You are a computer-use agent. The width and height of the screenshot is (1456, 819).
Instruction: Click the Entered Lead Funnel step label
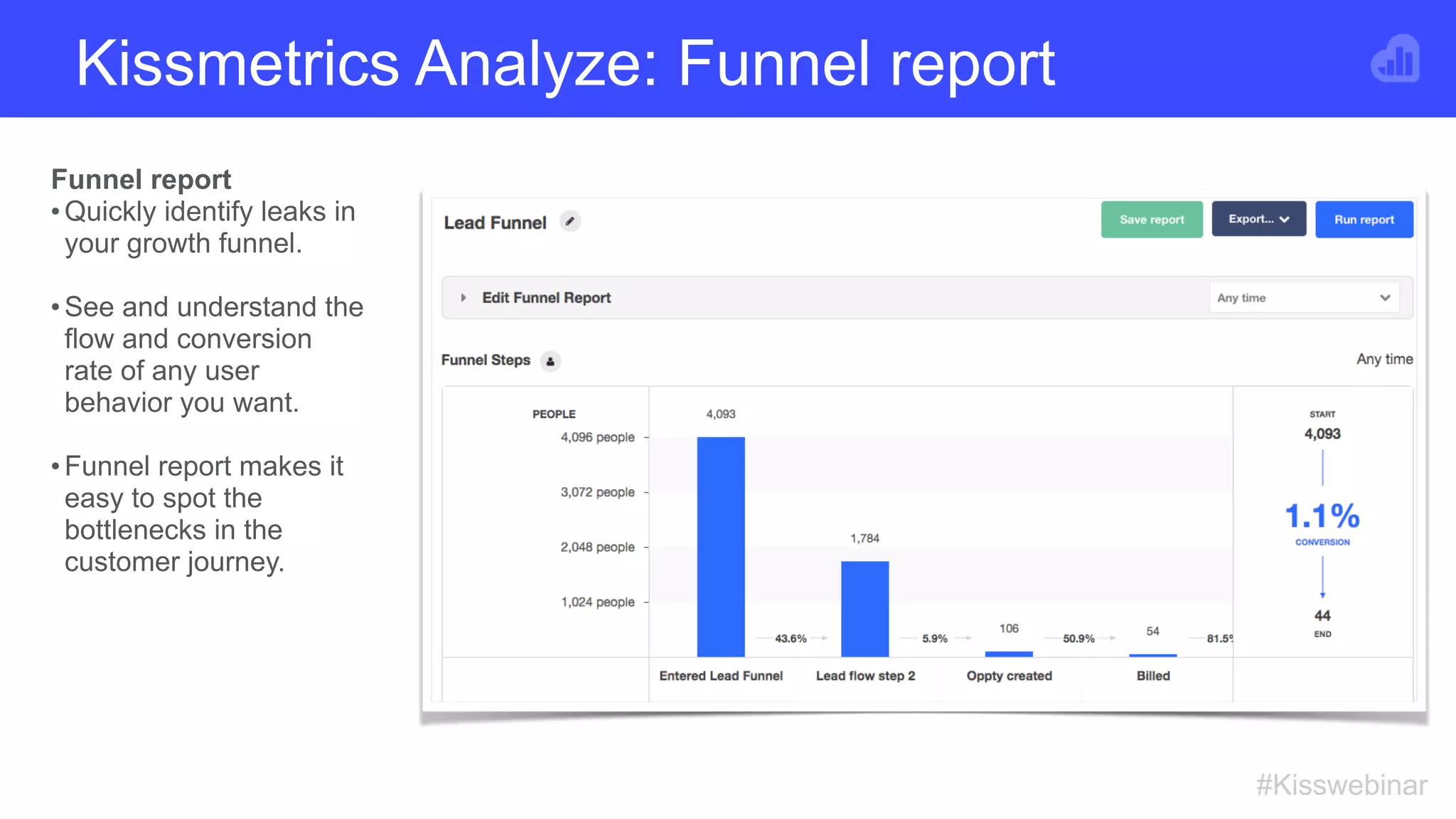coord(721,676)
